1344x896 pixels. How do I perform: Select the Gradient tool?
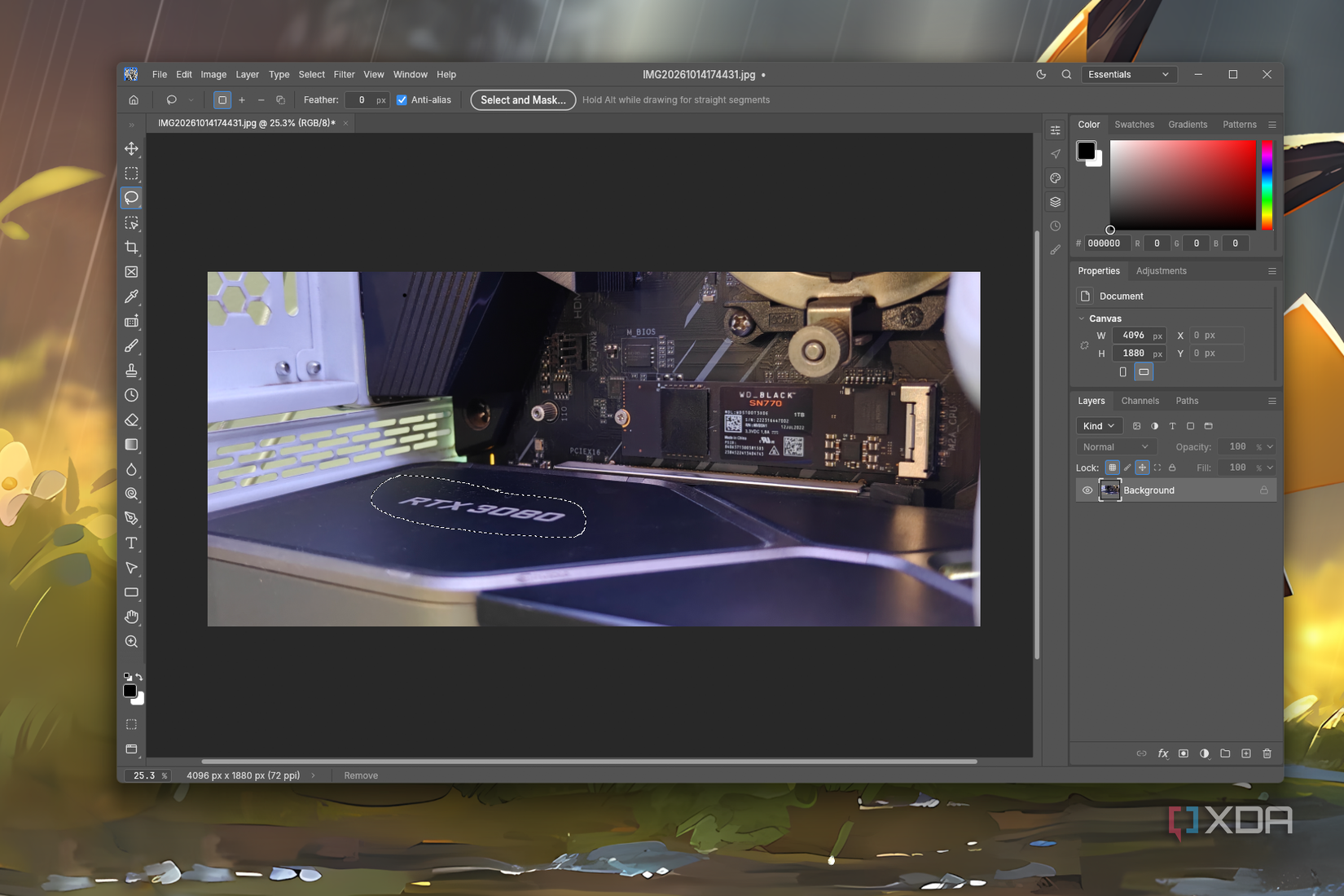click(x=131, y=445)
